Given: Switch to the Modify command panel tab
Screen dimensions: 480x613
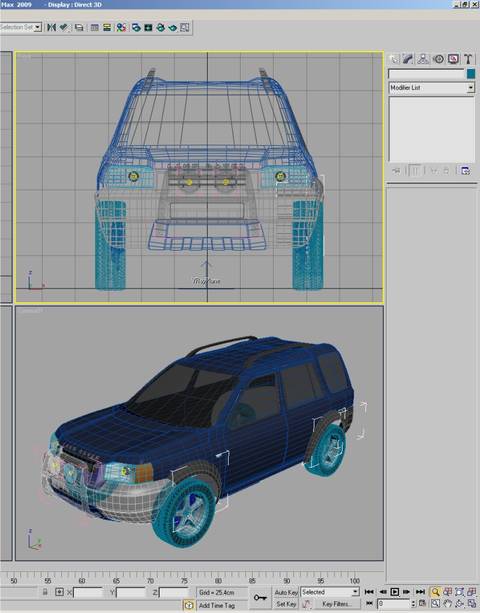Looking at the screenshot, I should (408, 59).
